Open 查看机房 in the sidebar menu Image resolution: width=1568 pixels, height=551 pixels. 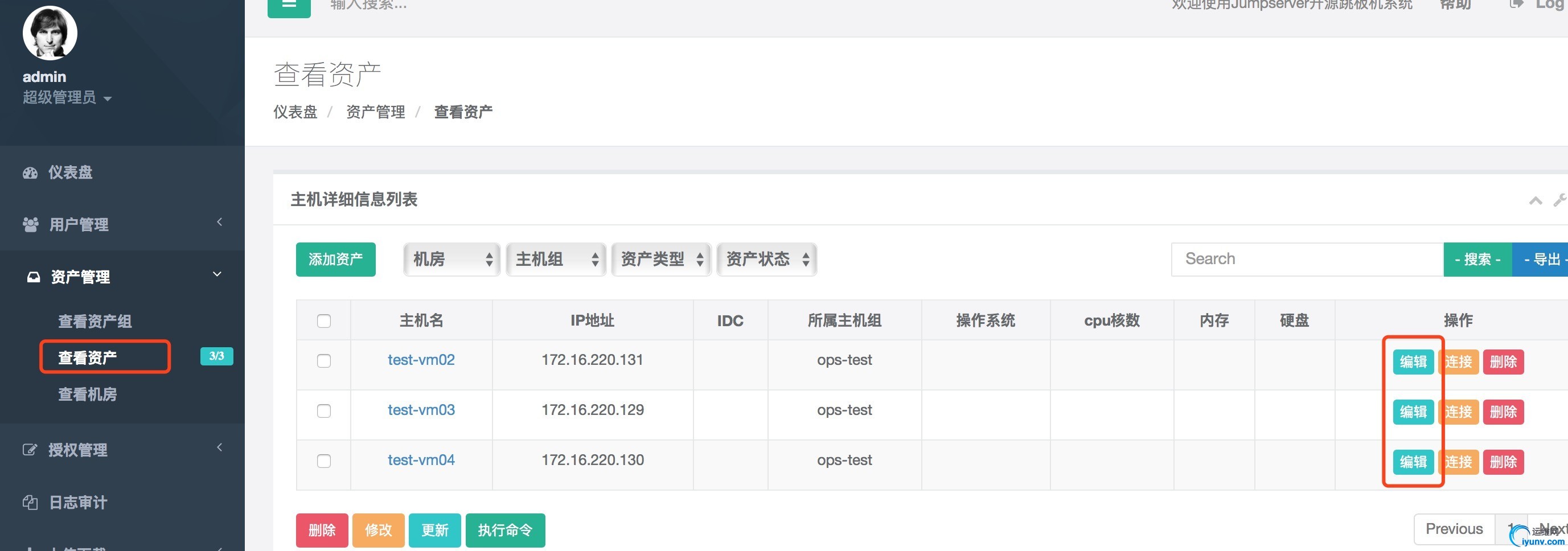[88, 394]
